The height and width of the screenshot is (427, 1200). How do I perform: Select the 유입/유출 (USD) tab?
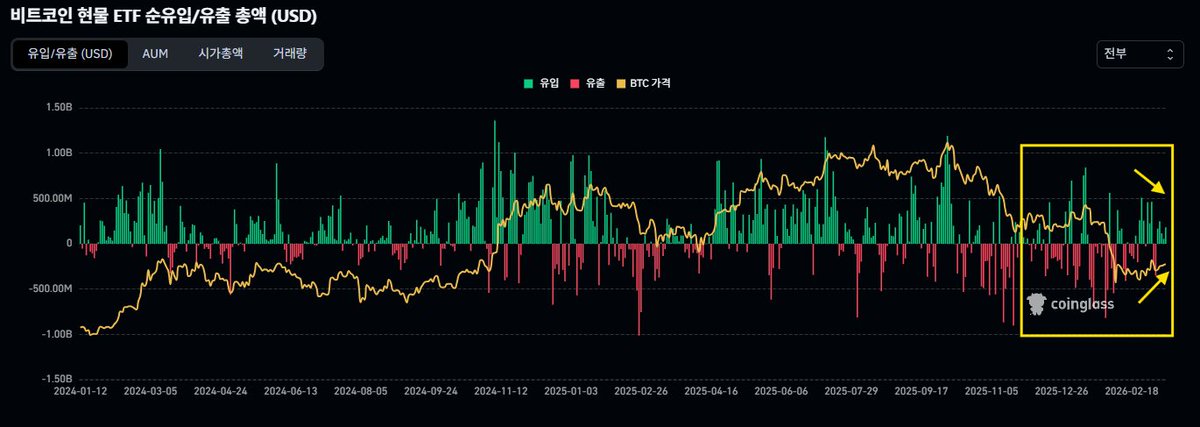point(70,54)
